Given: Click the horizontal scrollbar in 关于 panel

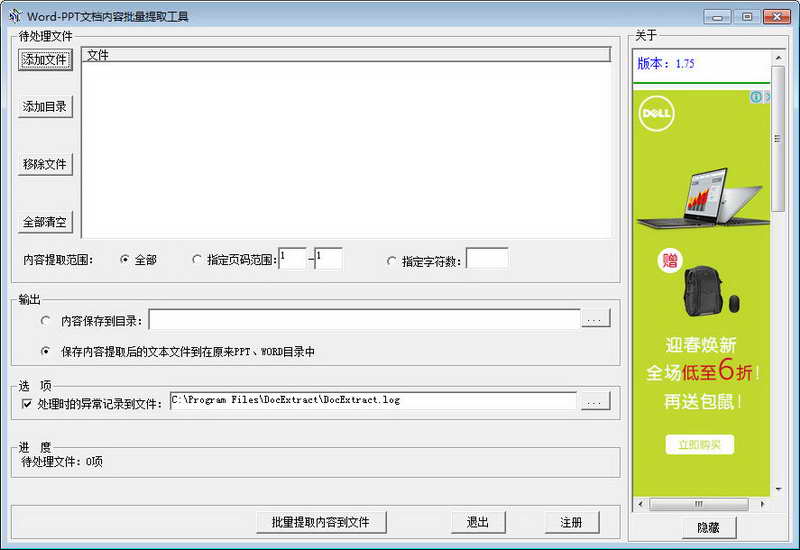Looking at the screenshot, I should (x=700, y=504).
